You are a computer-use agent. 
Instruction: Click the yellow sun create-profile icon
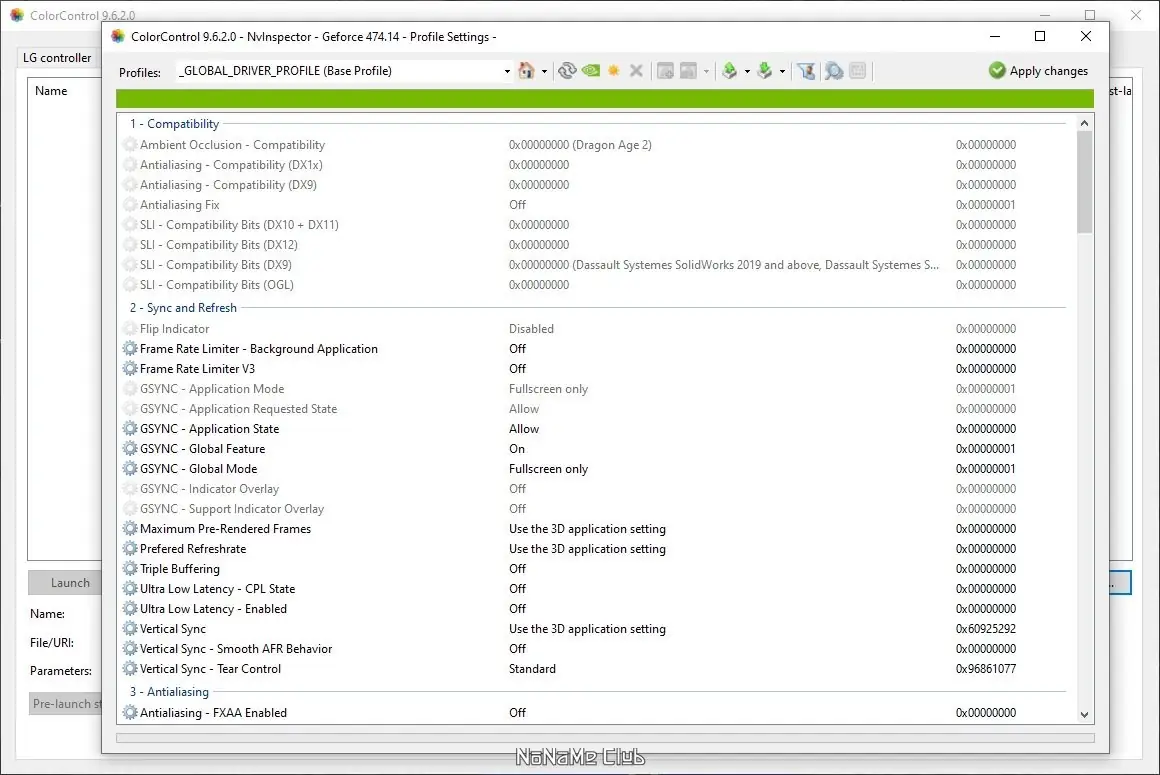click(x=613, y=71)
